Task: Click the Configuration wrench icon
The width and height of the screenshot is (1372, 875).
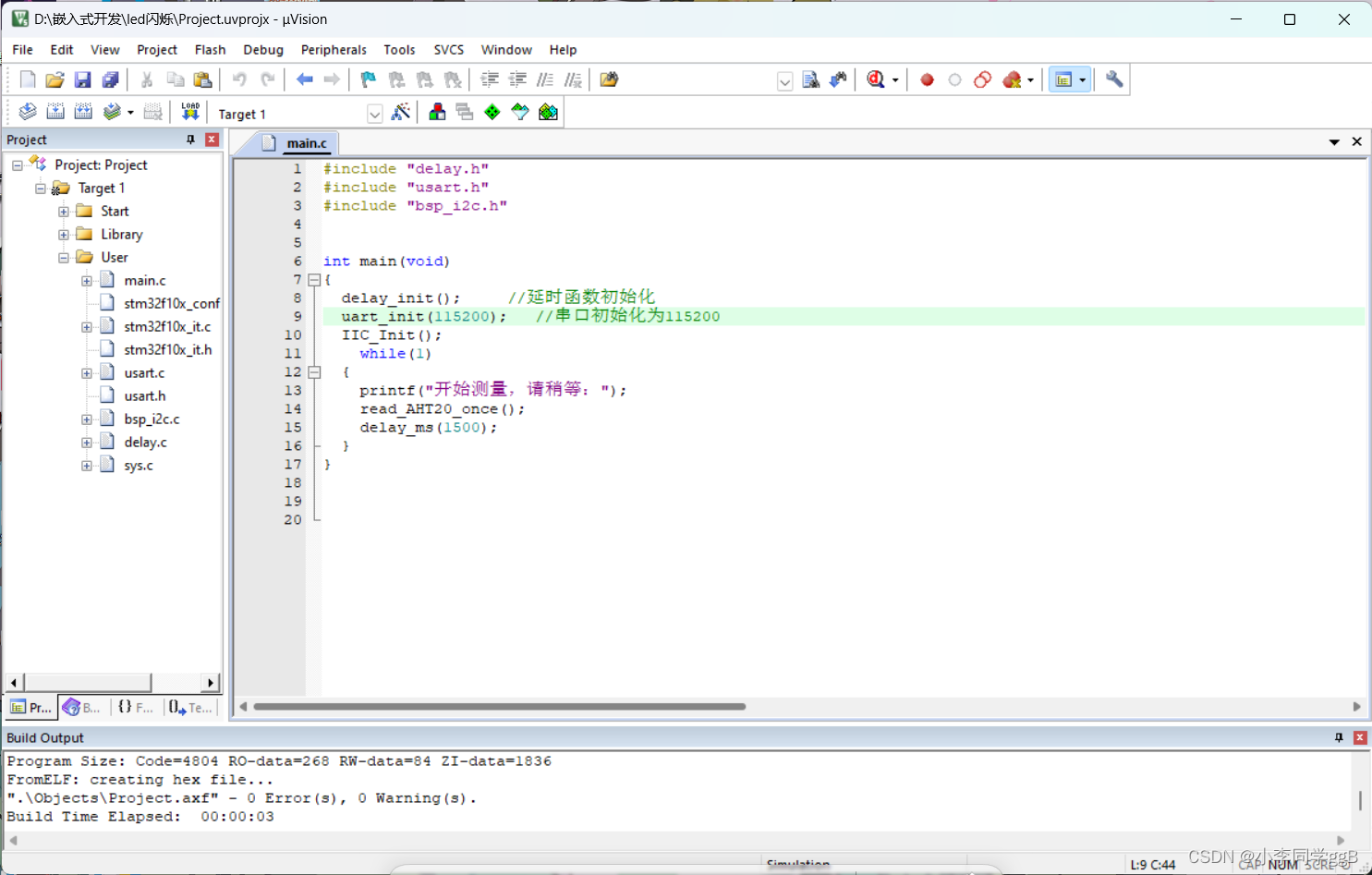Action: pos(1114,79)
